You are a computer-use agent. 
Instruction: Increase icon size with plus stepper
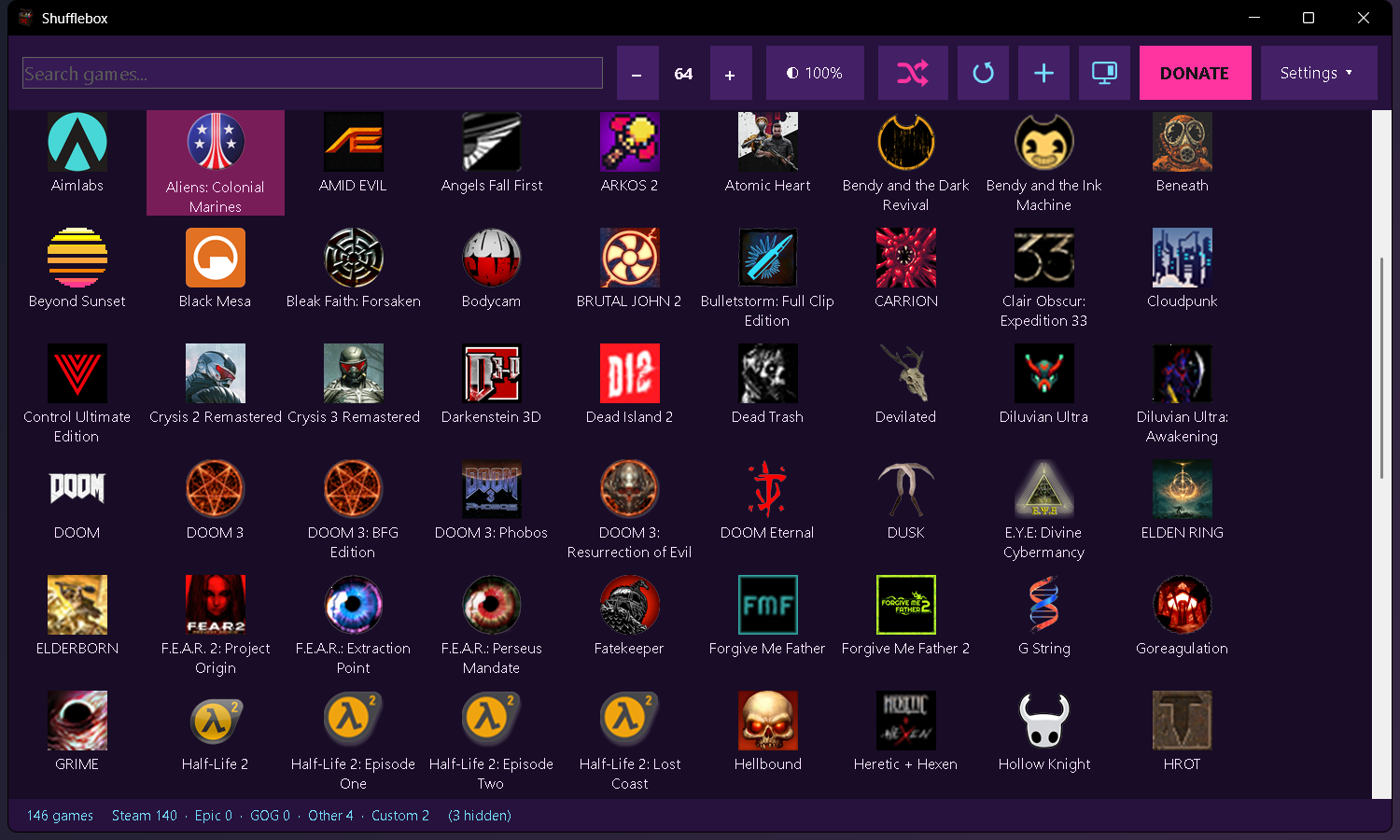(730, 73)
